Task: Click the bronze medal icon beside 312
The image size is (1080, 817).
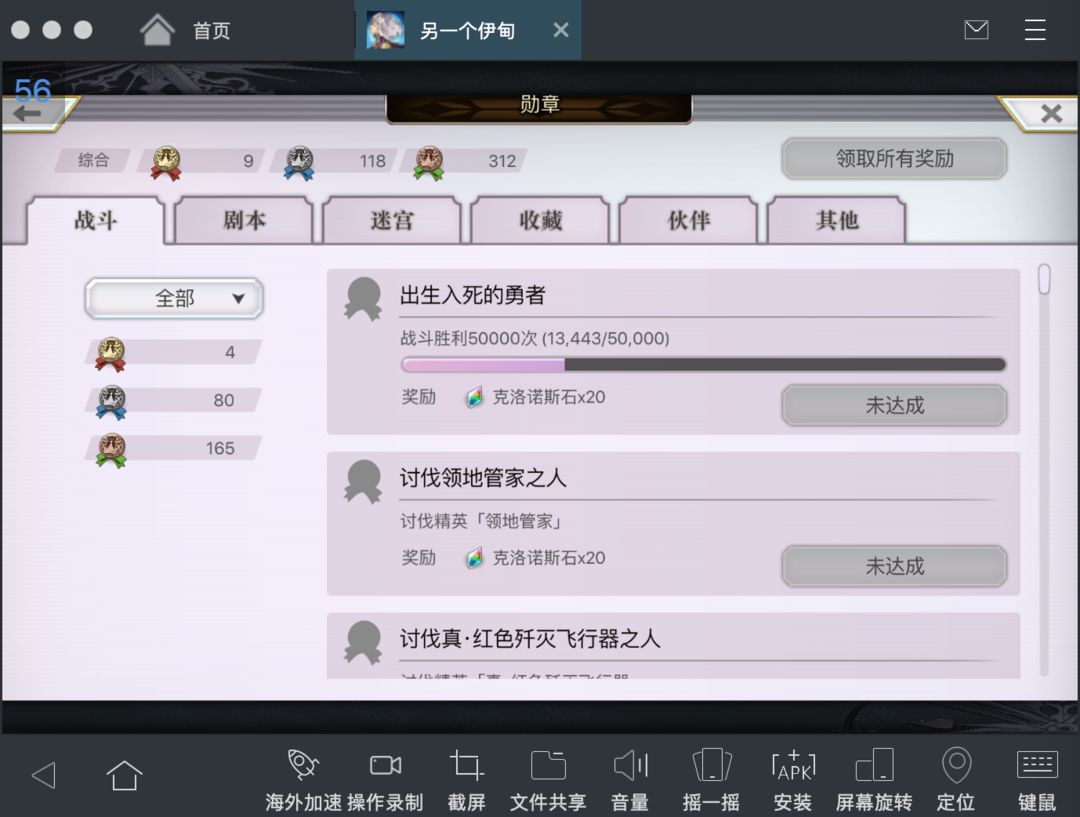Action: [x=429, y=163]
